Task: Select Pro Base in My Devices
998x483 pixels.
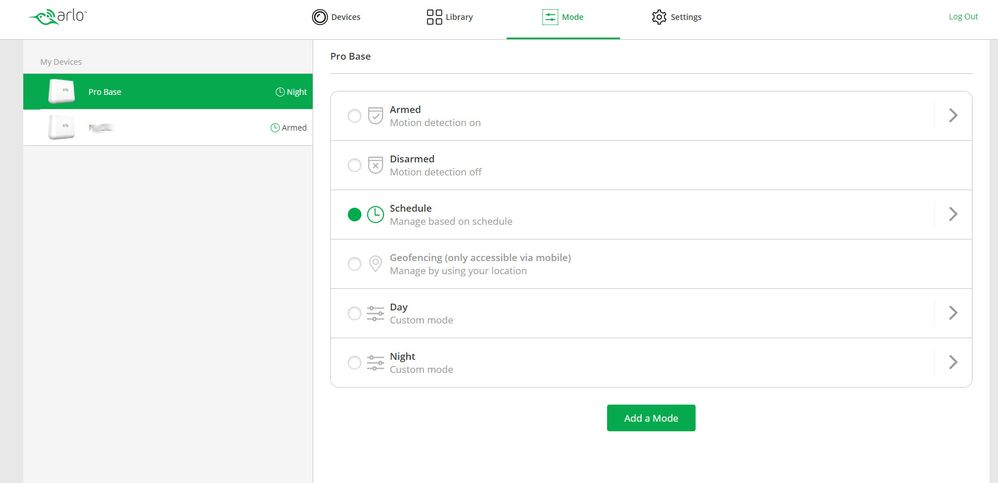Action: click(168, 92)
